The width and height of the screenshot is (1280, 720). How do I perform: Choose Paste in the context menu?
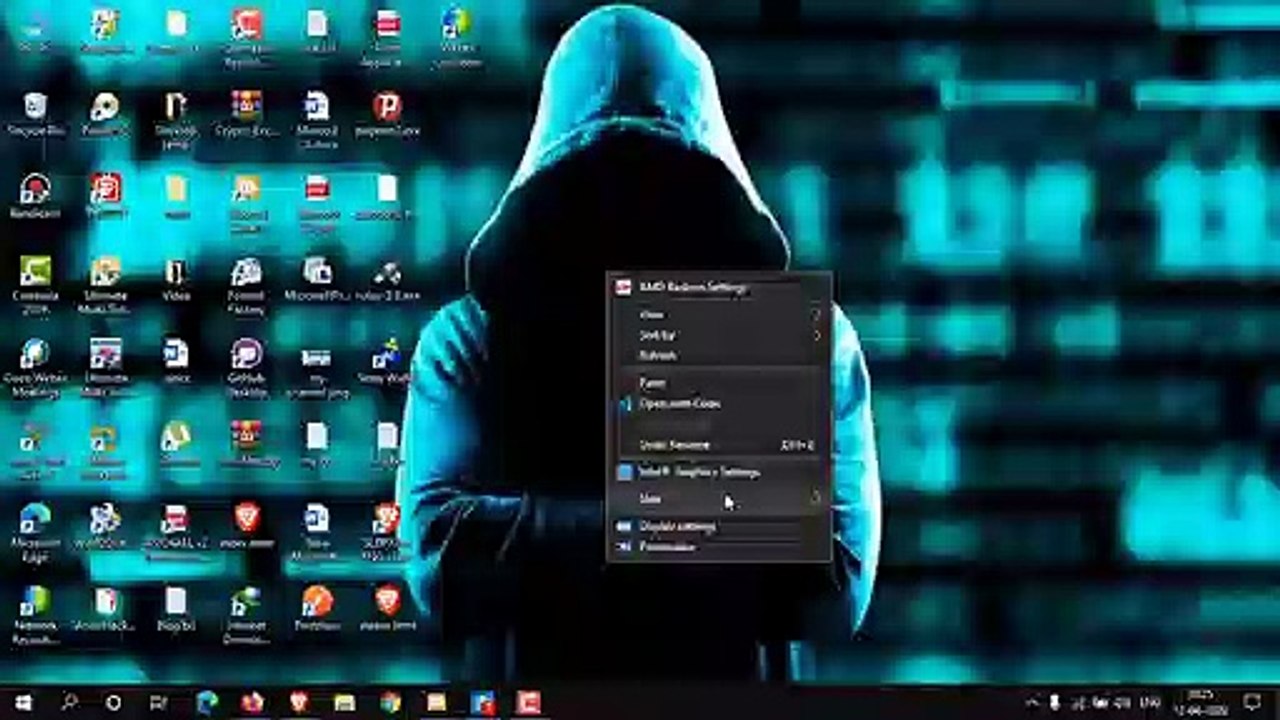point(719,382)
